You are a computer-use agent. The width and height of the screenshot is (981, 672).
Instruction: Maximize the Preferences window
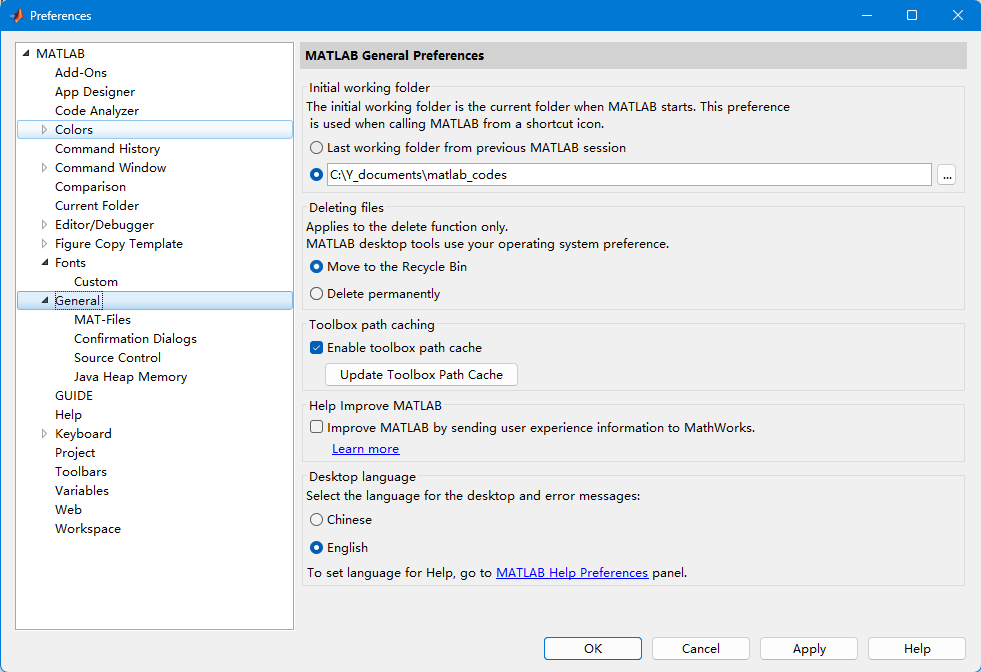912,15
